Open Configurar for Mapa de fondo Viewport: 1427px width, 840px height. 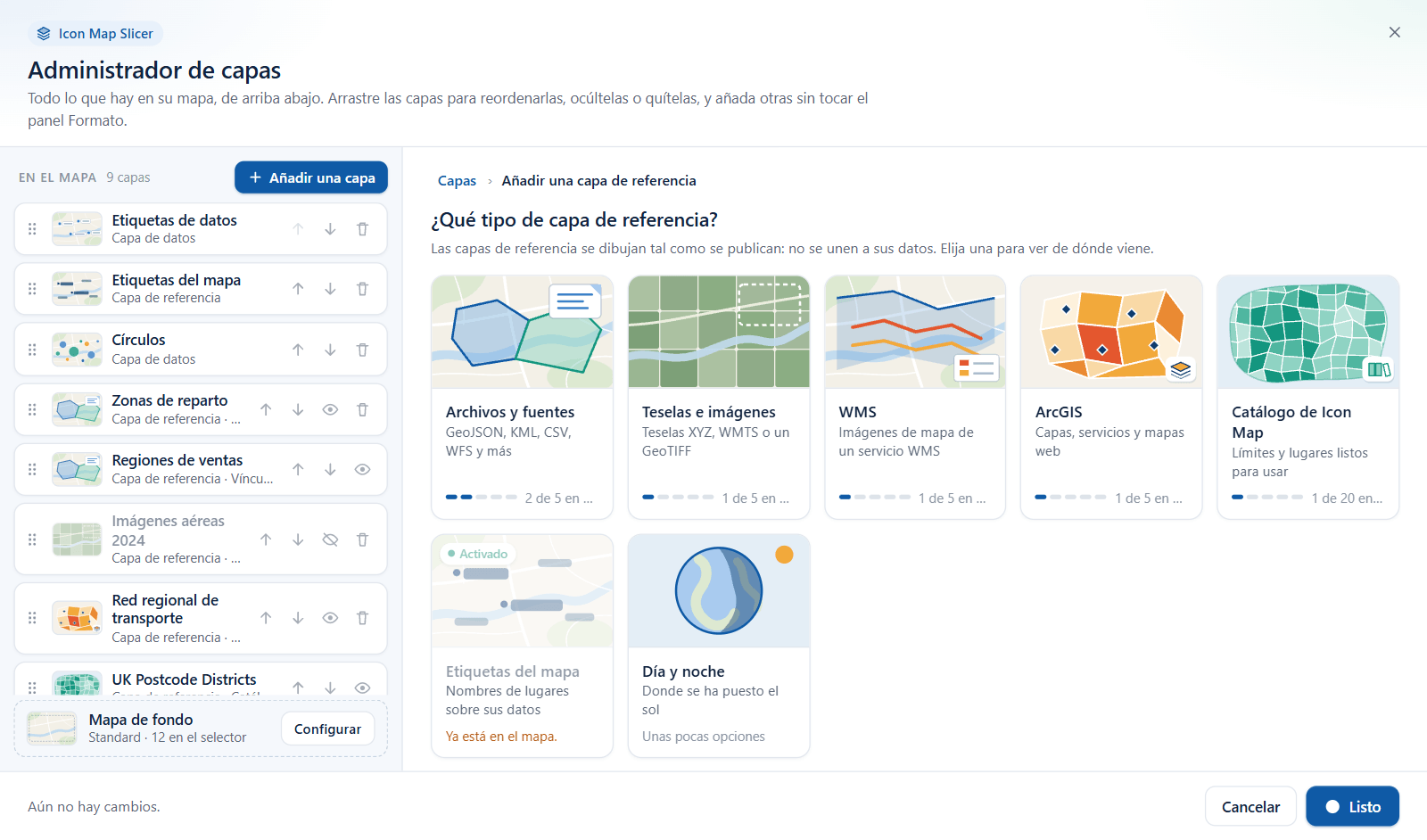[327, 729]
